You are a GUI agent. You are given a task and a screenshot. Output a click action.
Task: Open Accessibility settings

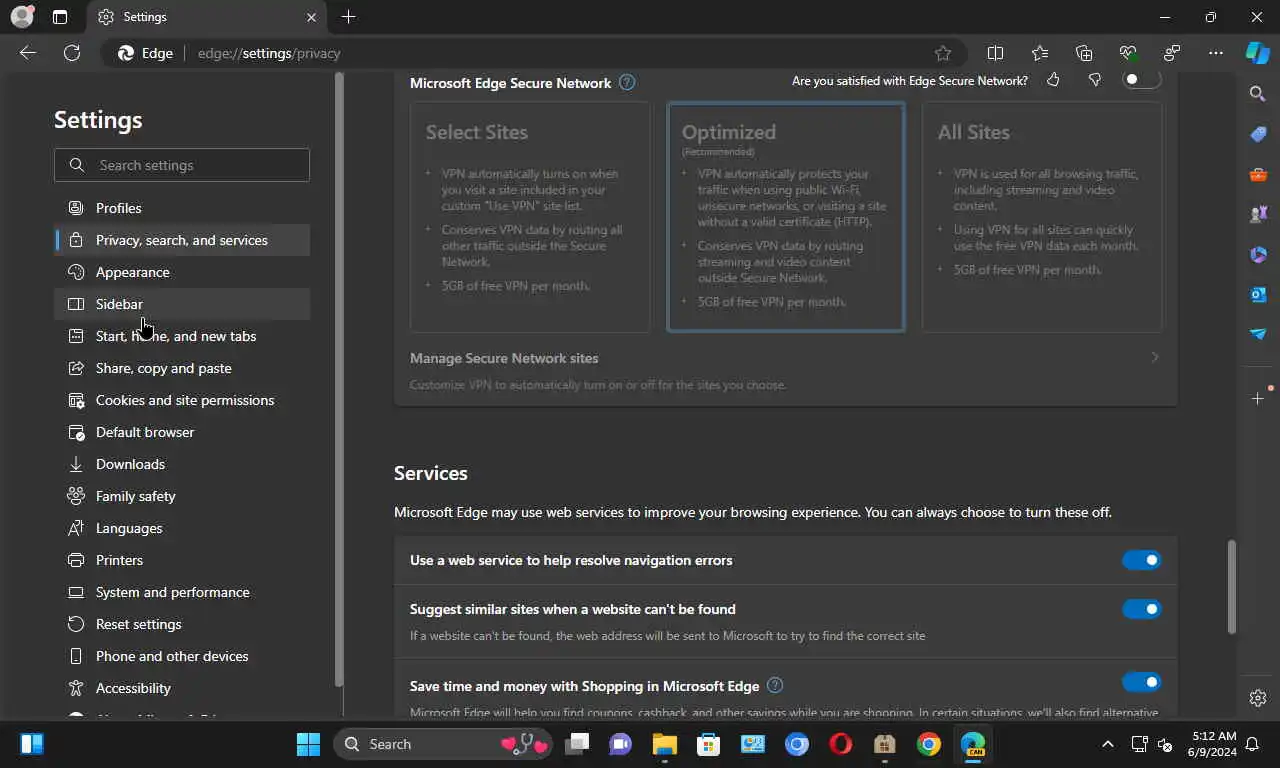tap(182, 688)
